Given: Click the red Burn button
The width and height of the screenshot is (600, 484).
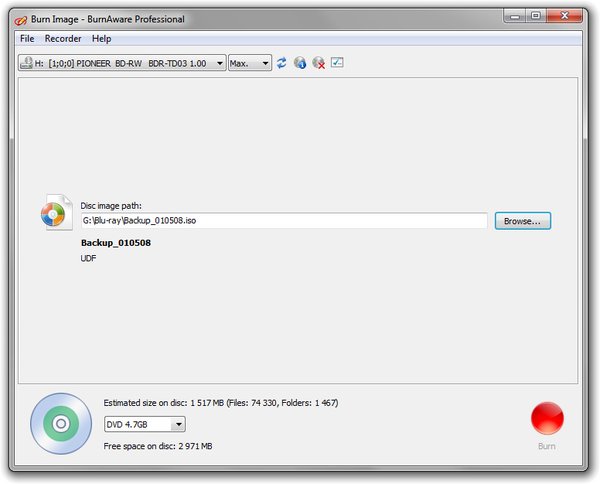Looking at the screenshot, I should 547,418.
